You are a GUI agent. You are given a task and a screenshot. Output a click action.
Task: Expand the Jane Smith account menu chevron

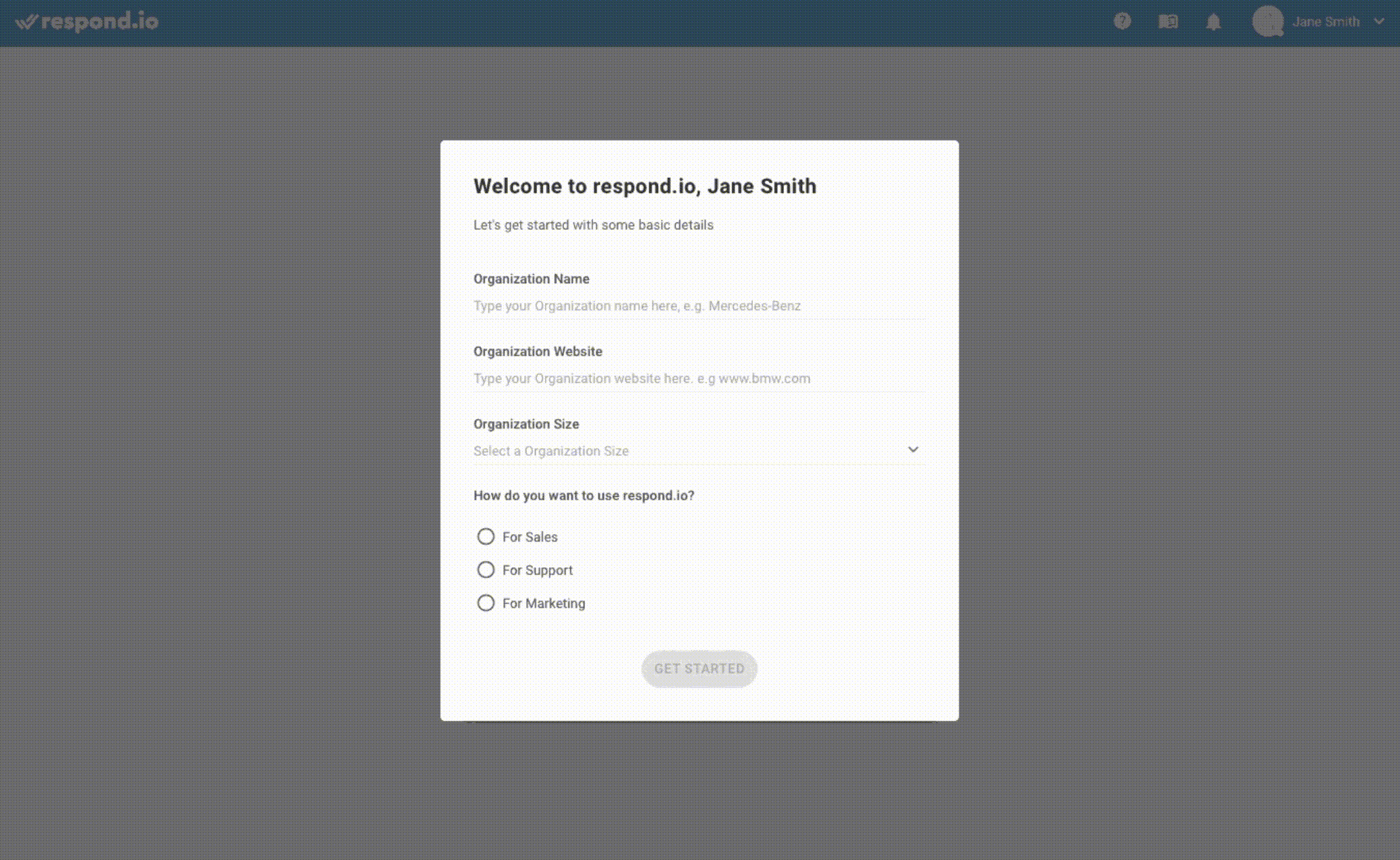click(1379, 22)
